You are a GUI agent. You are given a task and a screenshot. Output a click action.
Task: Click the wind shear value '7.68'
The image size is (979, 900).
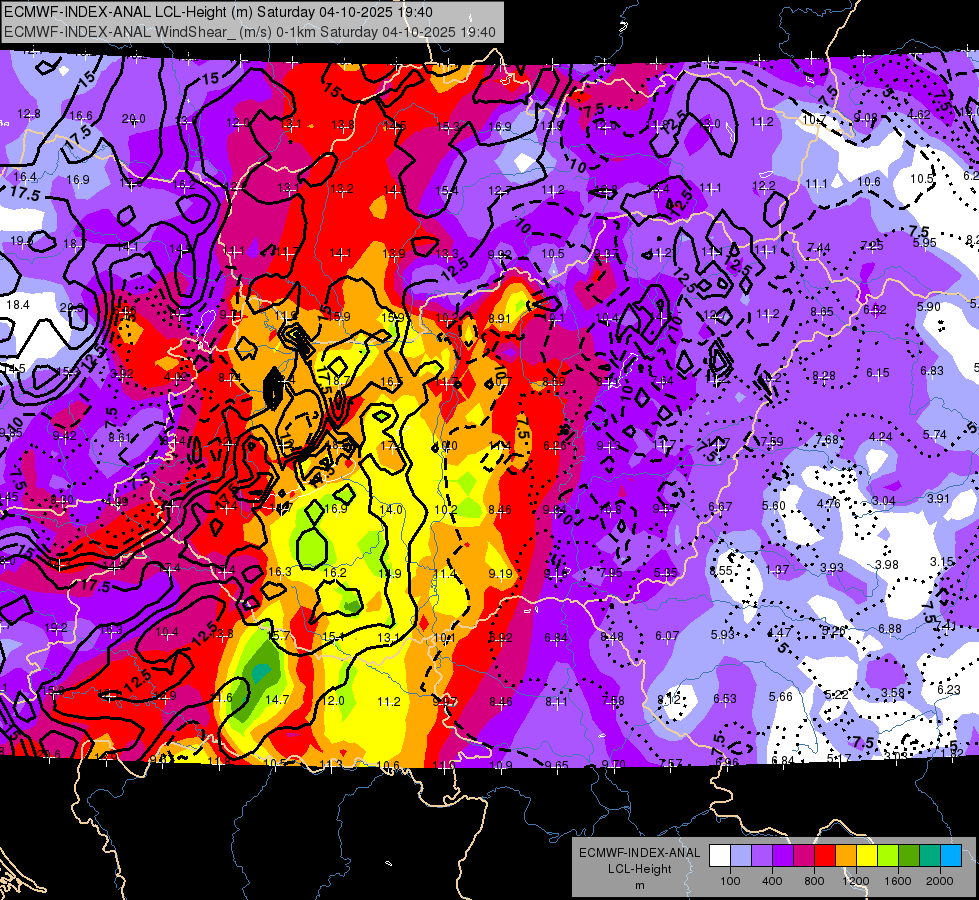(x=827, y=440)
